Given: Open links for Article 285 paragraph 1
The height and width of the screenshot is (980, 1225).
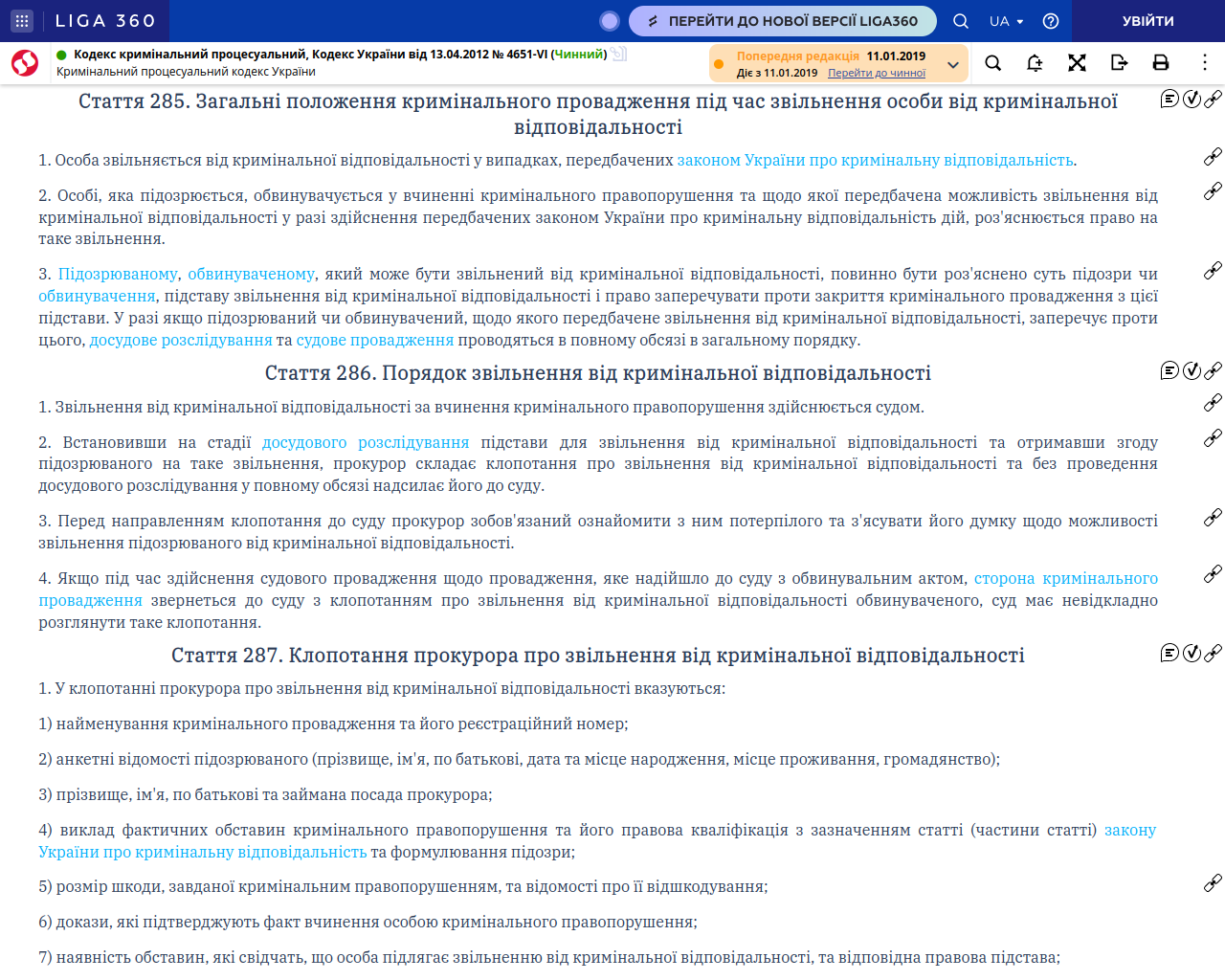Looking at the screenshot, I should pos(1213,156).
